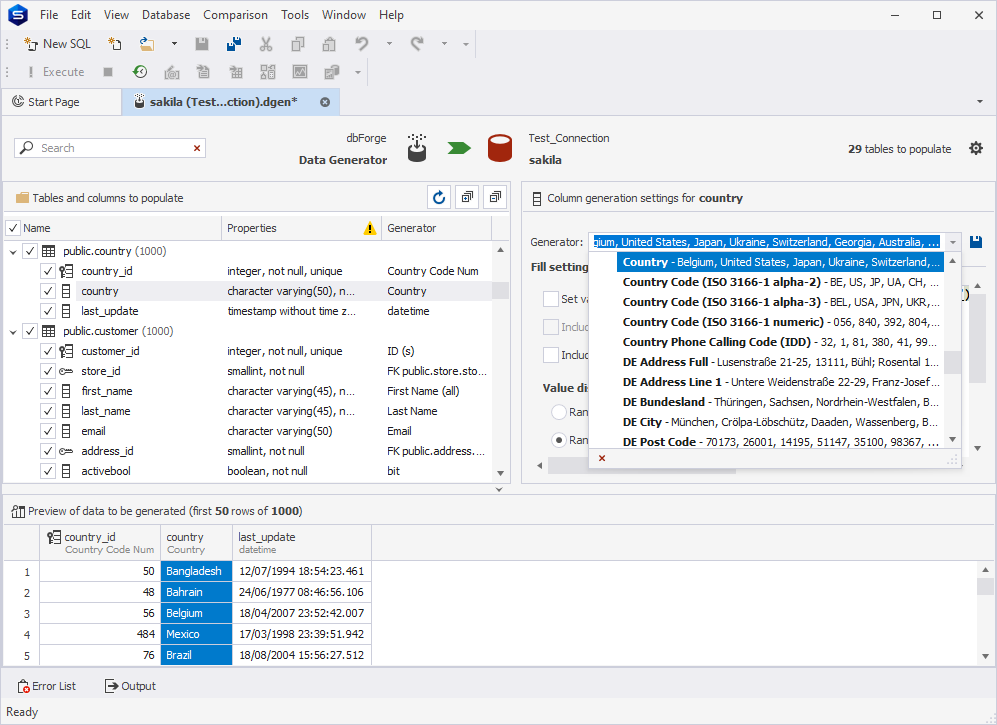Click the Open file folder icon
The image size is (997, 725).
147,44
